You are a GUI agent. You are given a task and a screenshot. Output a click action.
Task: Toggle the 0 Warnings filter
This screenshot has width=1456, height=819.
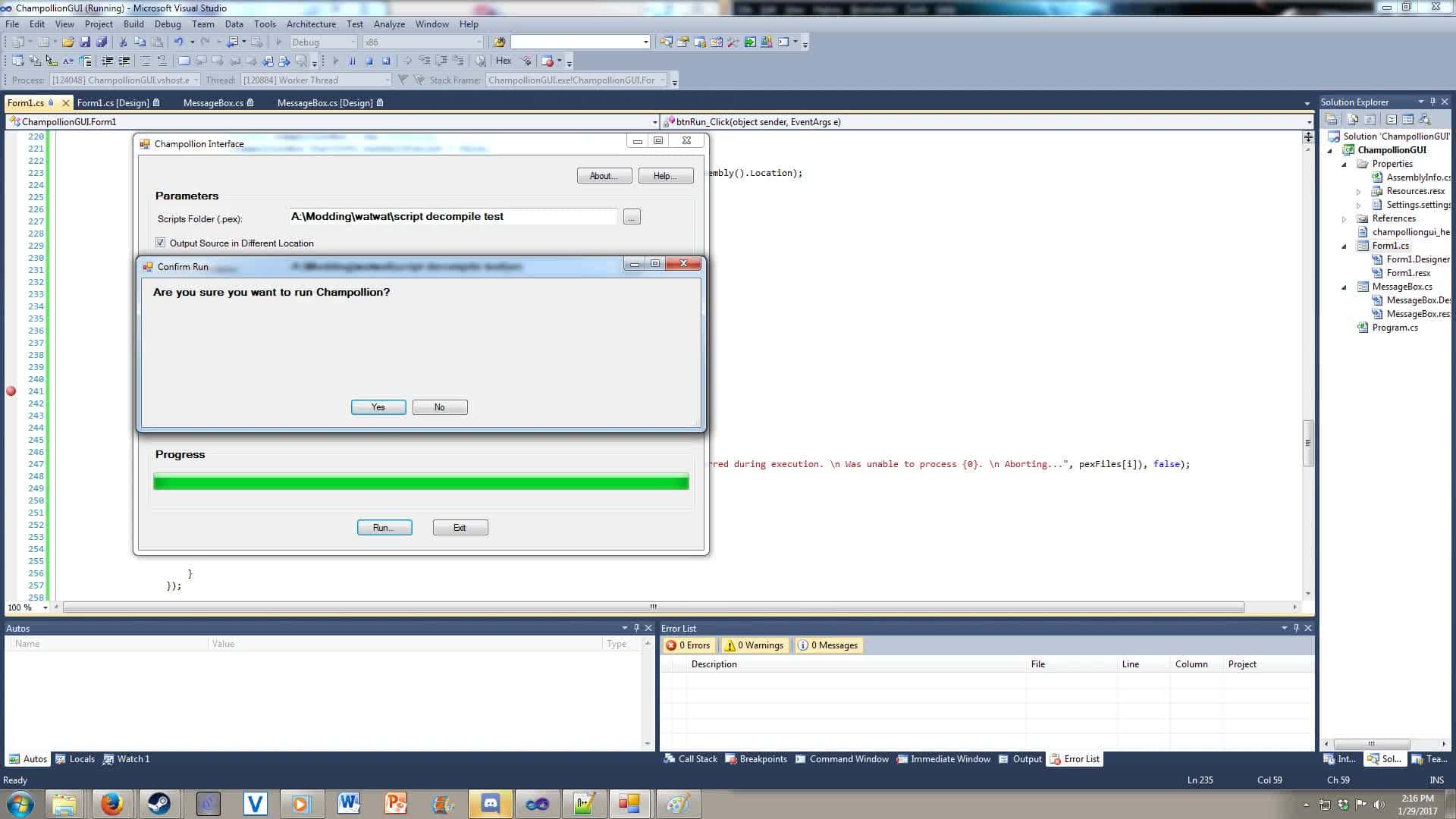pyautogui.click(x=755, y=645)
